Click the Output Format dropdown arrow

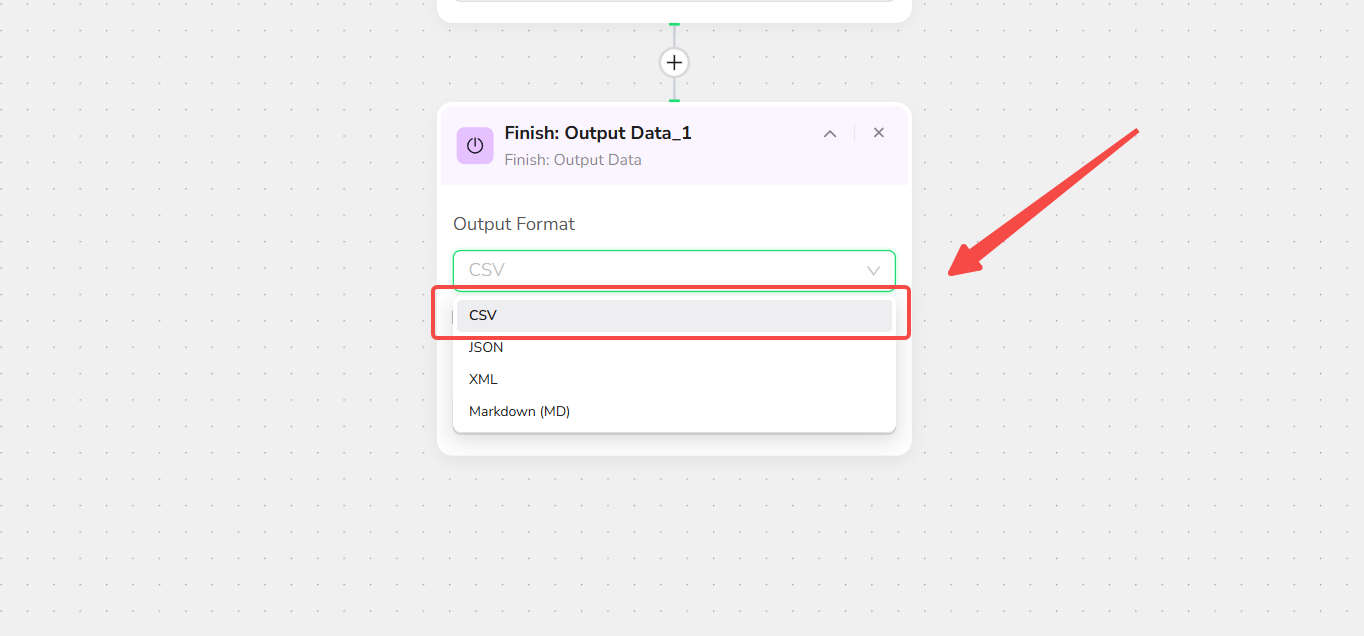873,271
